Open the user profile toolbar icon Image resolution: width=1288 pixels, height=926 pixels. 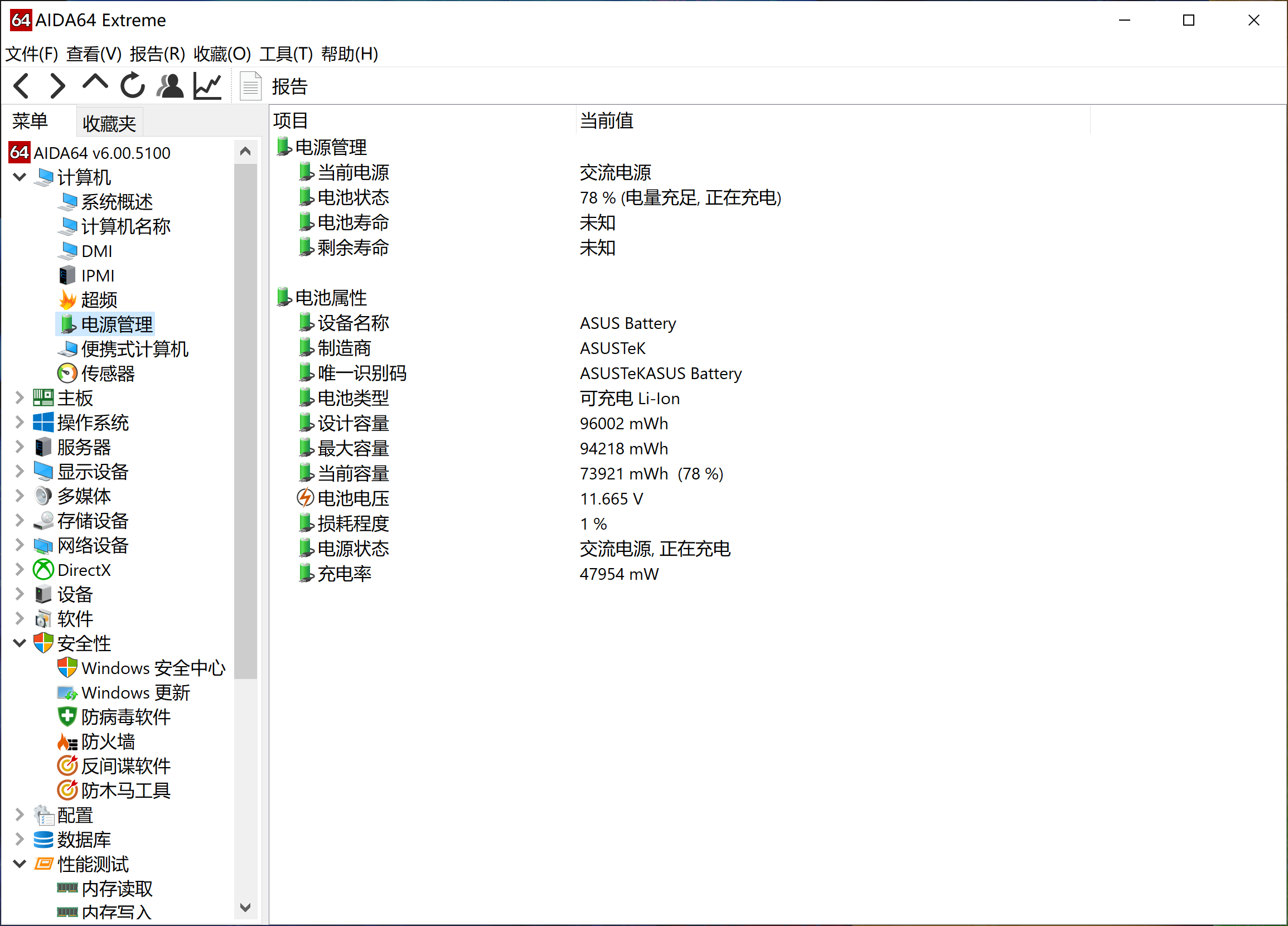170,86
